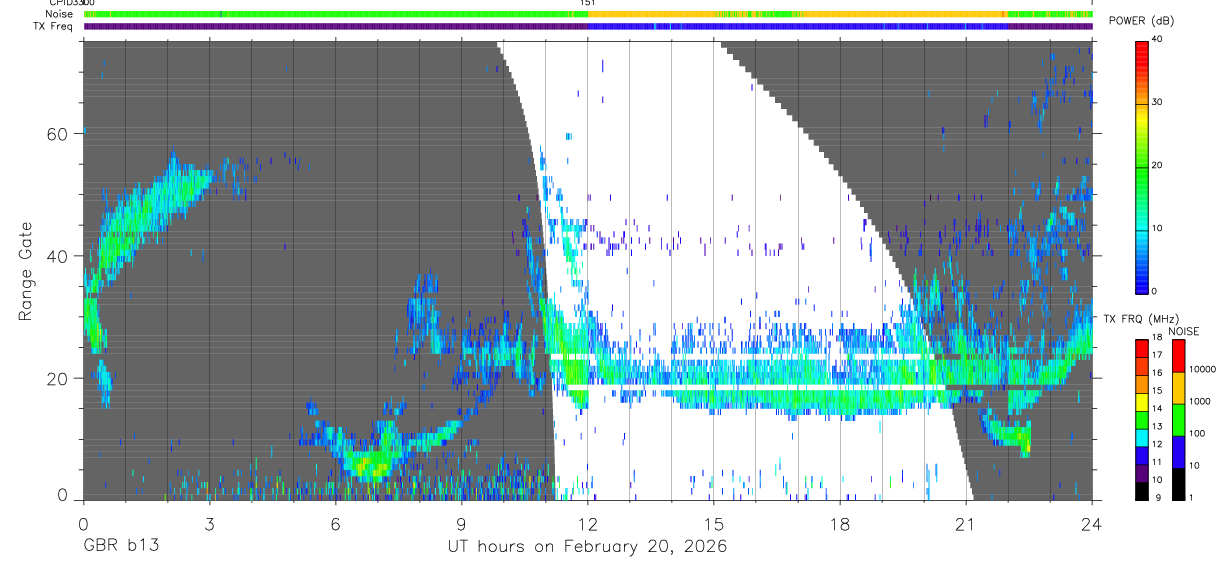The image size is (1228, 567).
Task: Click the 40 tick on Range Gate axis
Action: coord(59,256)
